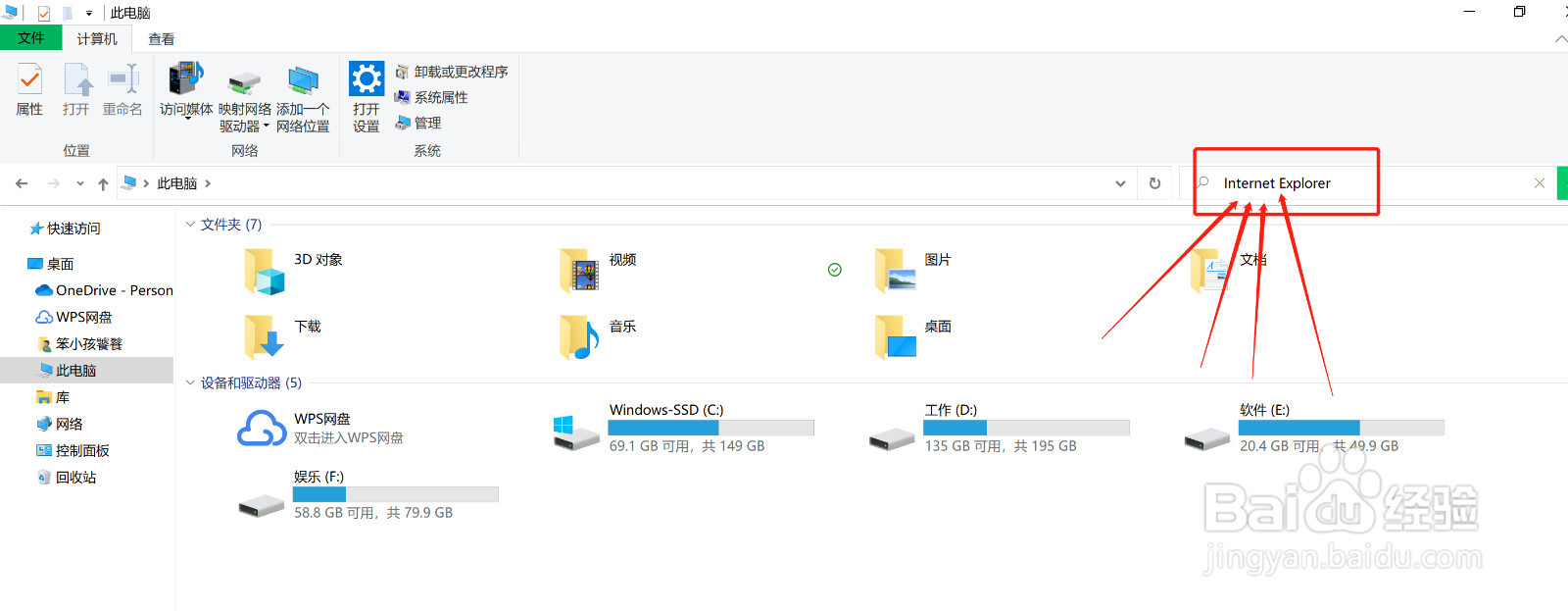The height and width of the screenshot is (611, 1568).
Task: Click 此电脑 in the address bar path
Action: click(x=176, y=183)
